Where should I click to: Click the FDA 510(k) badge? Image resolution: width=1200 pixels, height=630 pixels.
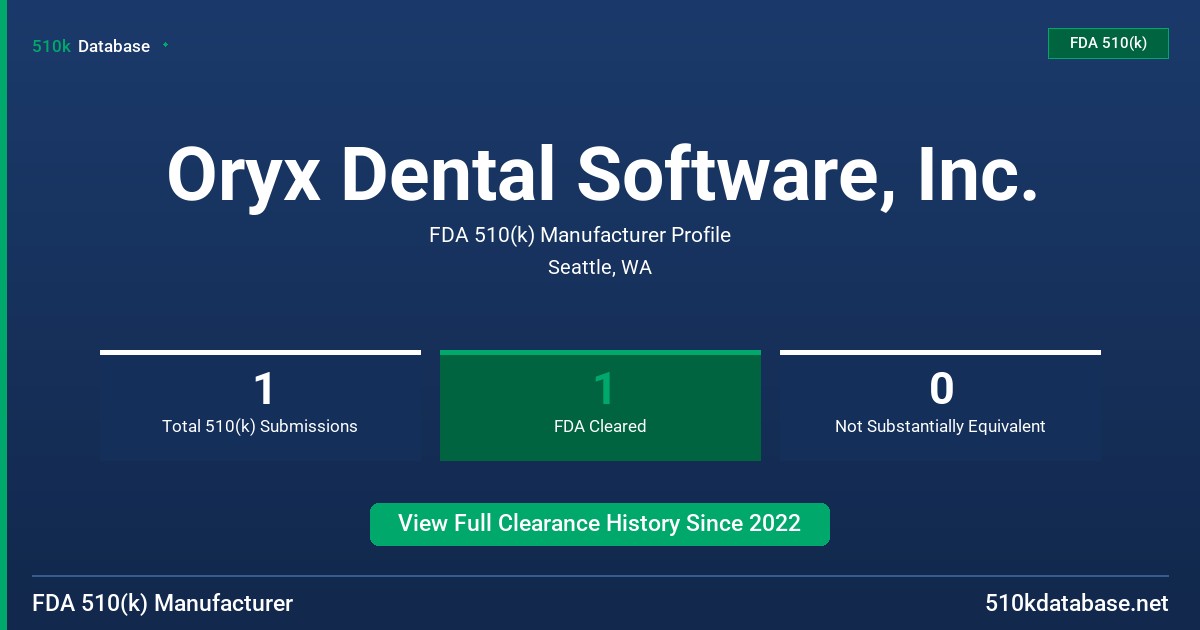(1108, 43)
